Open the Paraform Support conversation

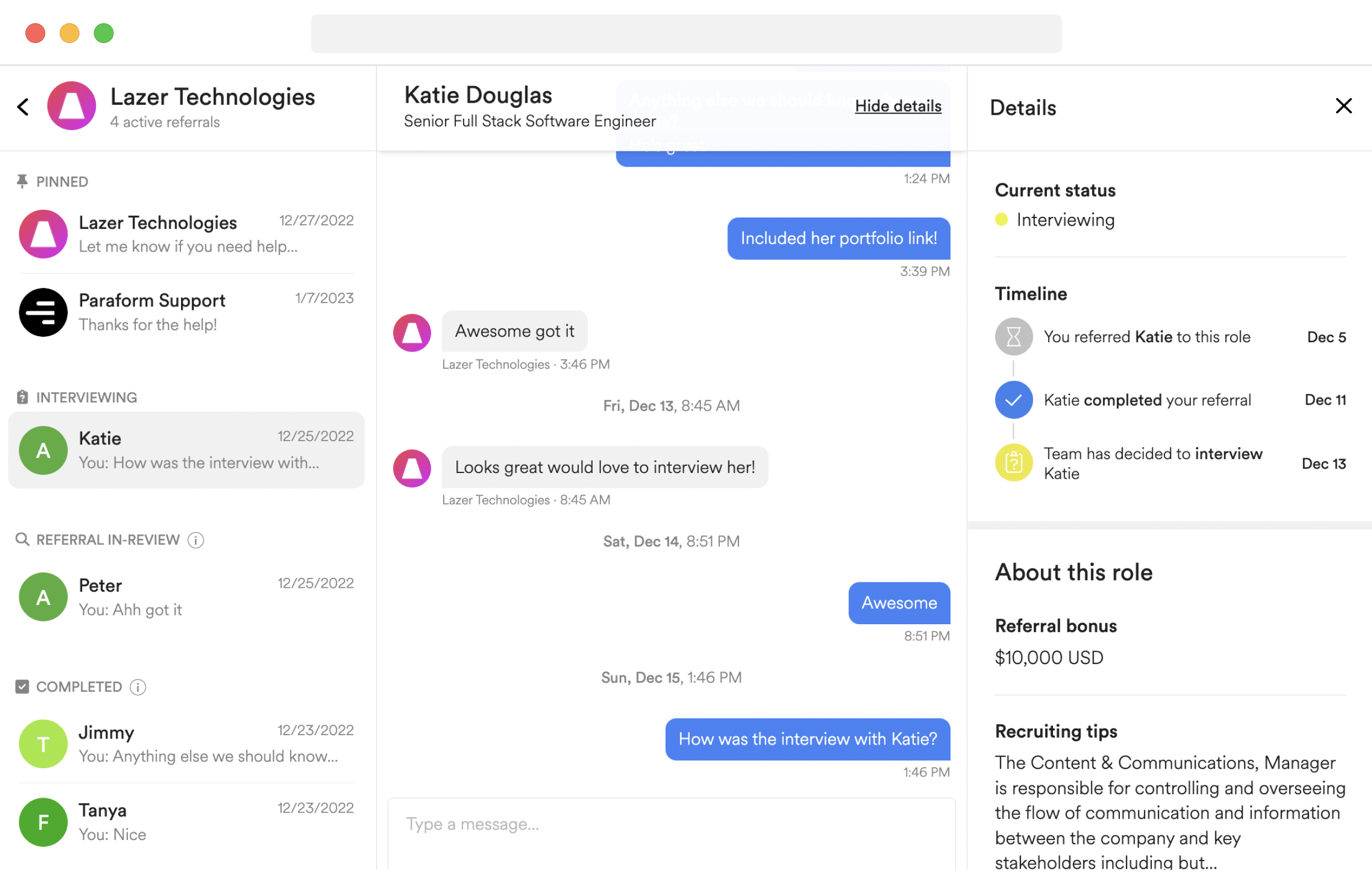pyautogui.click(x=186, y=312)
